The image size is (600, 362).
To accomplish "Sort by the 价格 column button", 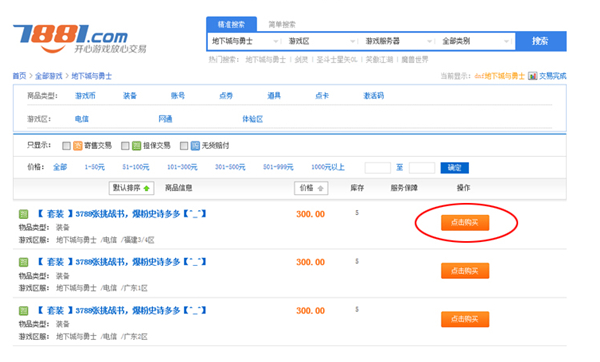I will pyautogui.click(x=311, y=188).
